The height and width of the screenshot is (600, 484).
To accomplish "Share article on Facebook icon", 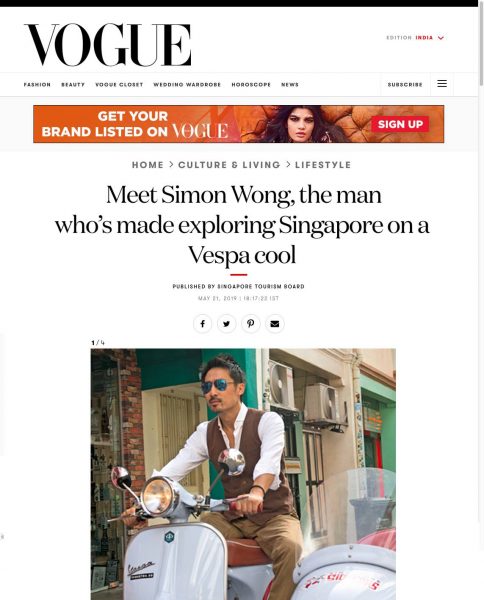I will (x=202, y=324).
